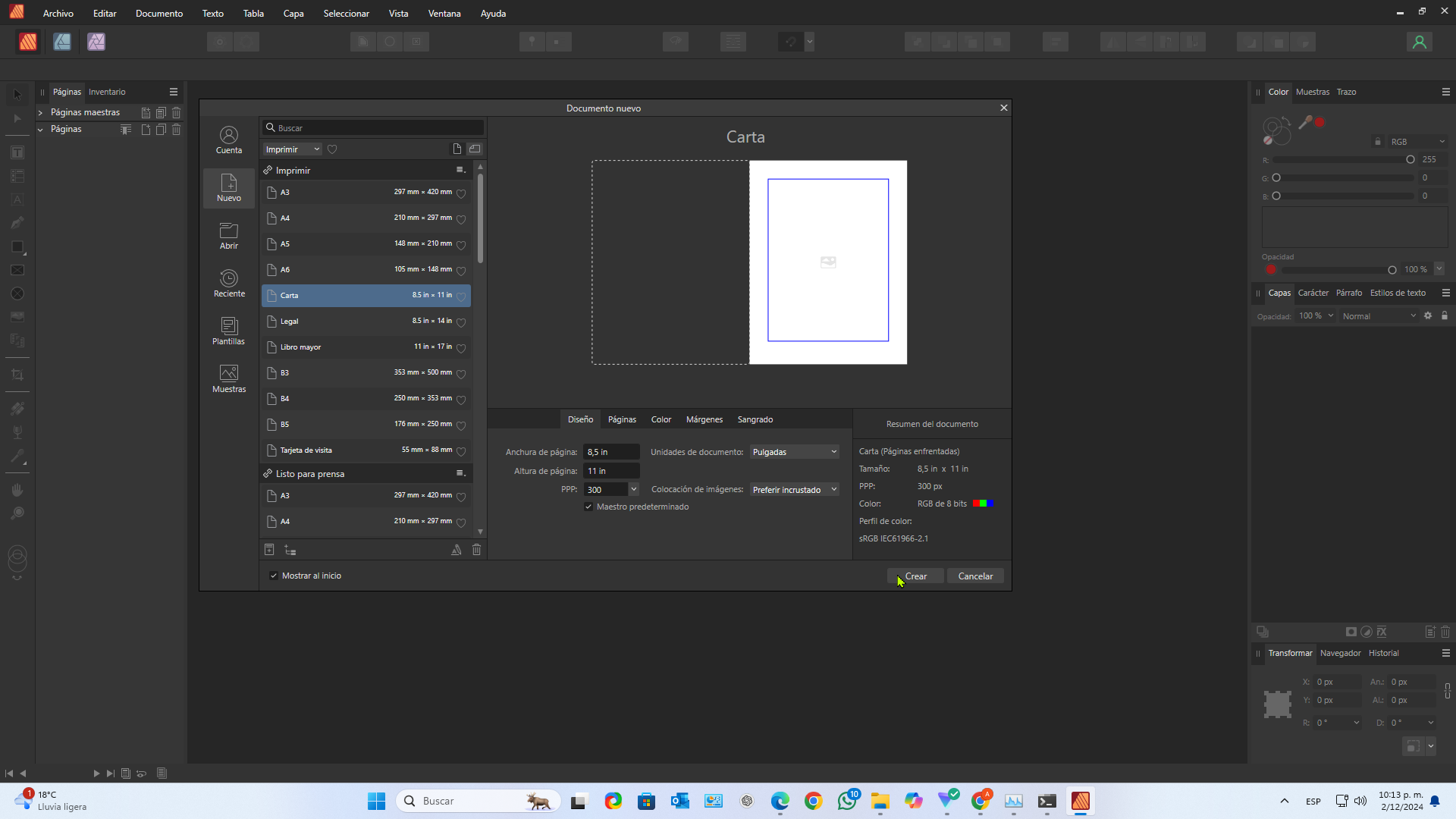The width and height of the screenshot is (1456, 819).
Task: Open the RGB color model dropdown
Action: [x=1417, y=142]
